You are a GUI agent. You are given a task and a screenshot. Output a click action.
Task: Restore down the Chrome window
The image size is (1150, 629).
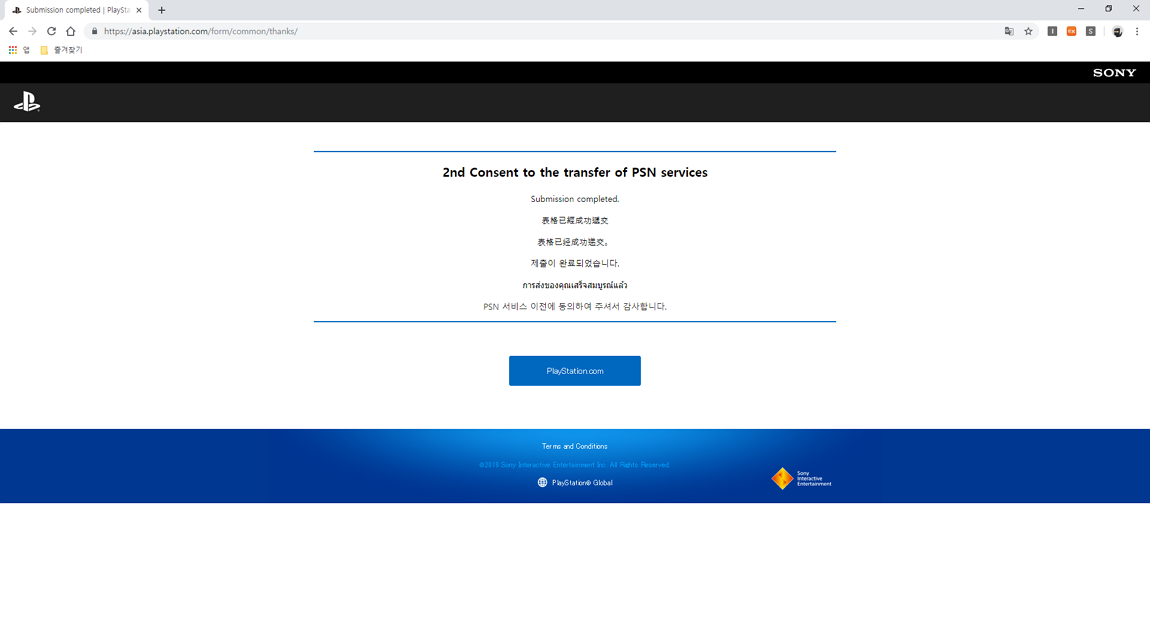pos(1108,9)
